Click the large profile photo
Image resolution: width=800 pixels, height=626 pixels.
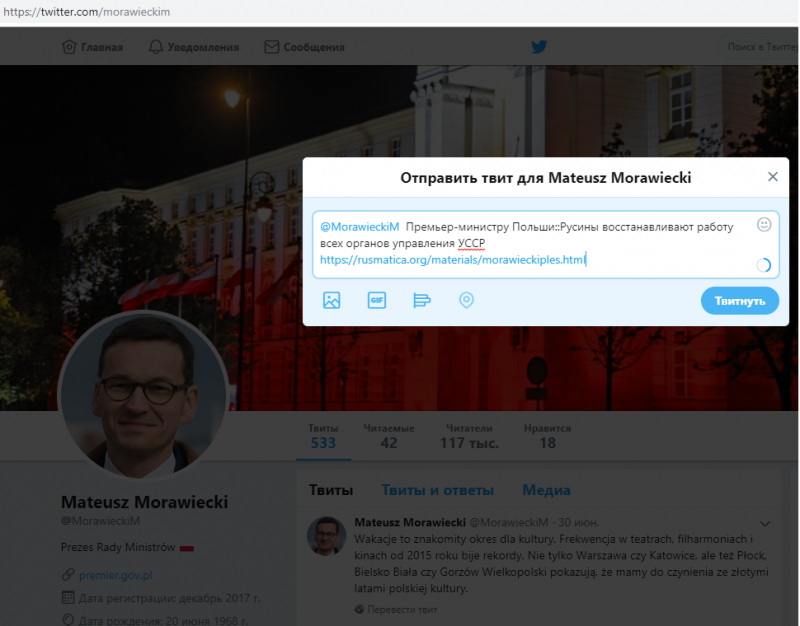(x=143, y=395)
